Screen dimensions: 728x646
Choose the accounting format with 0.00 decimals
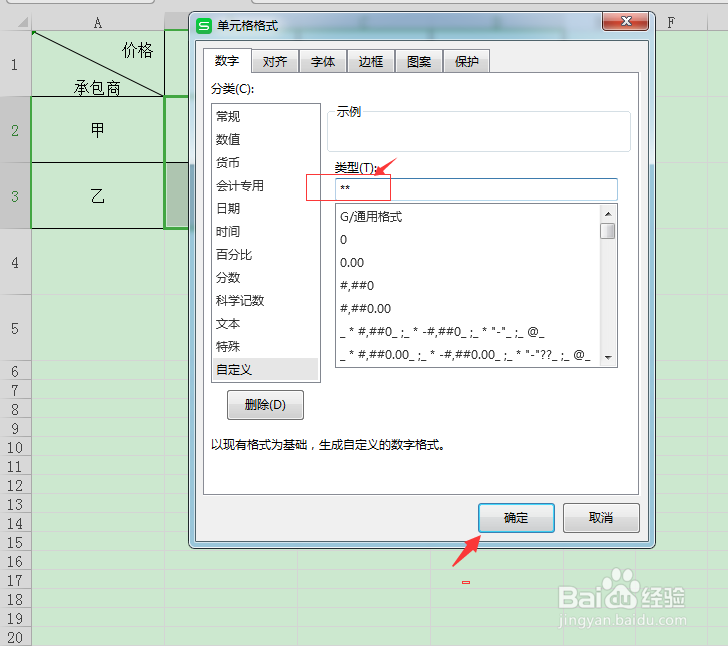click(468, 355)
